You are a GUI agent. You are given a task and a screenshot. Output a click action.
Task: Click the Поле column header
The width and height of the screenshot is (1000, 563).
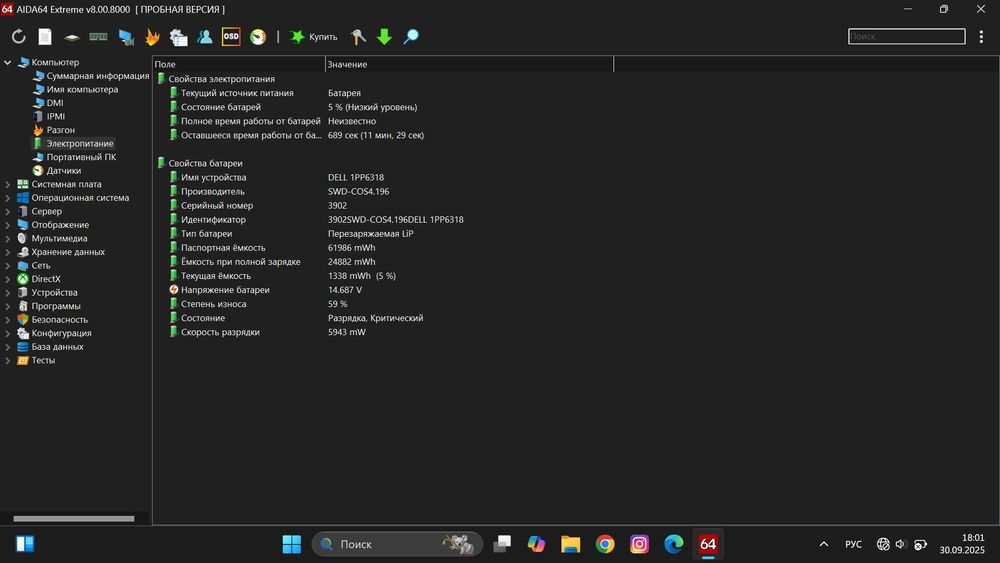(x=239, y=64)
